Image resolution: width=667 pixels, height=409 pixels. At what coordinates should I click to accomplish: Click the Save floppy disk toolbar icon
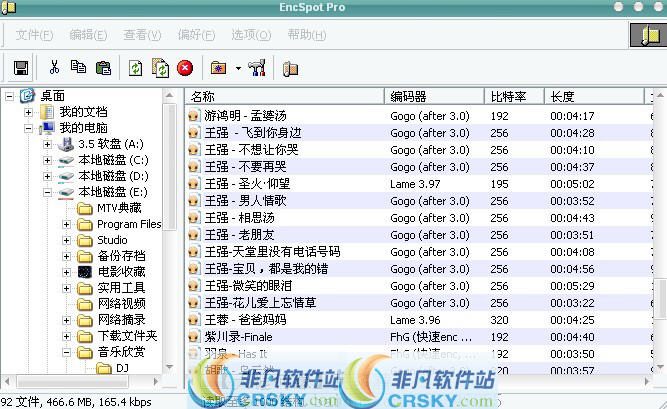click(x=20, y=68)
